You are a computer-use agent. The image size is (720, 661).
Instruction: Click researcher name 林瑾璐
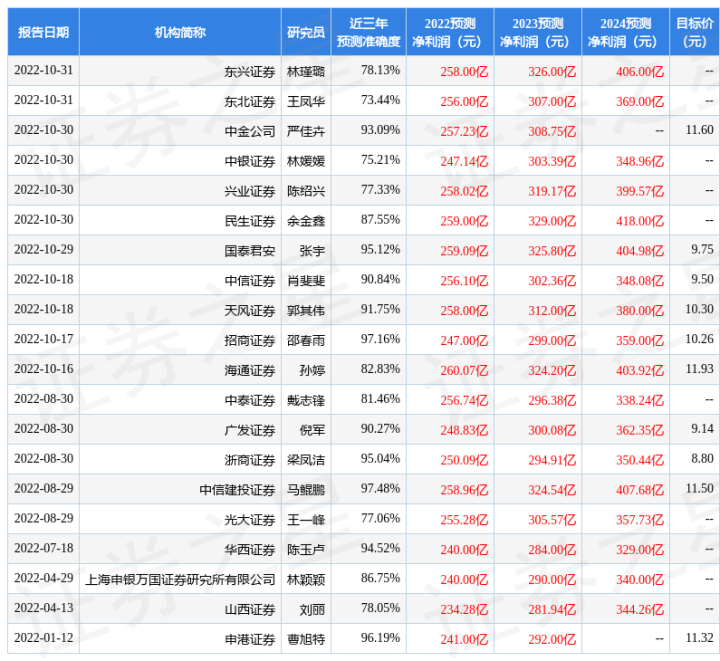306,72
